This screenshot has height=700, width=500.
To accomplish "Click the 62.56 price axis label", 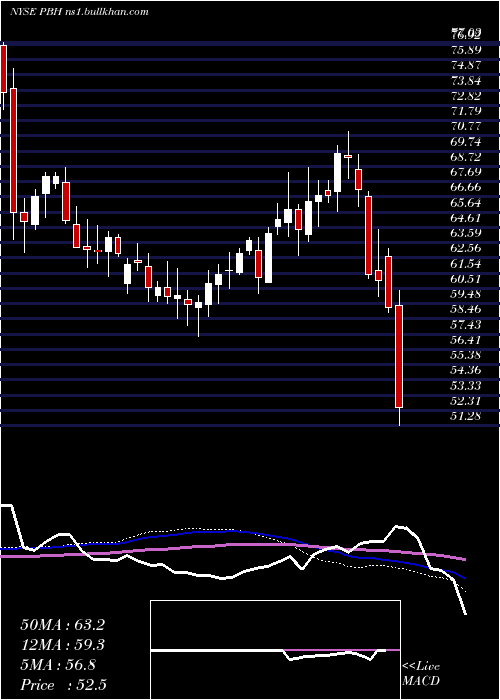I will coord(466,248).
